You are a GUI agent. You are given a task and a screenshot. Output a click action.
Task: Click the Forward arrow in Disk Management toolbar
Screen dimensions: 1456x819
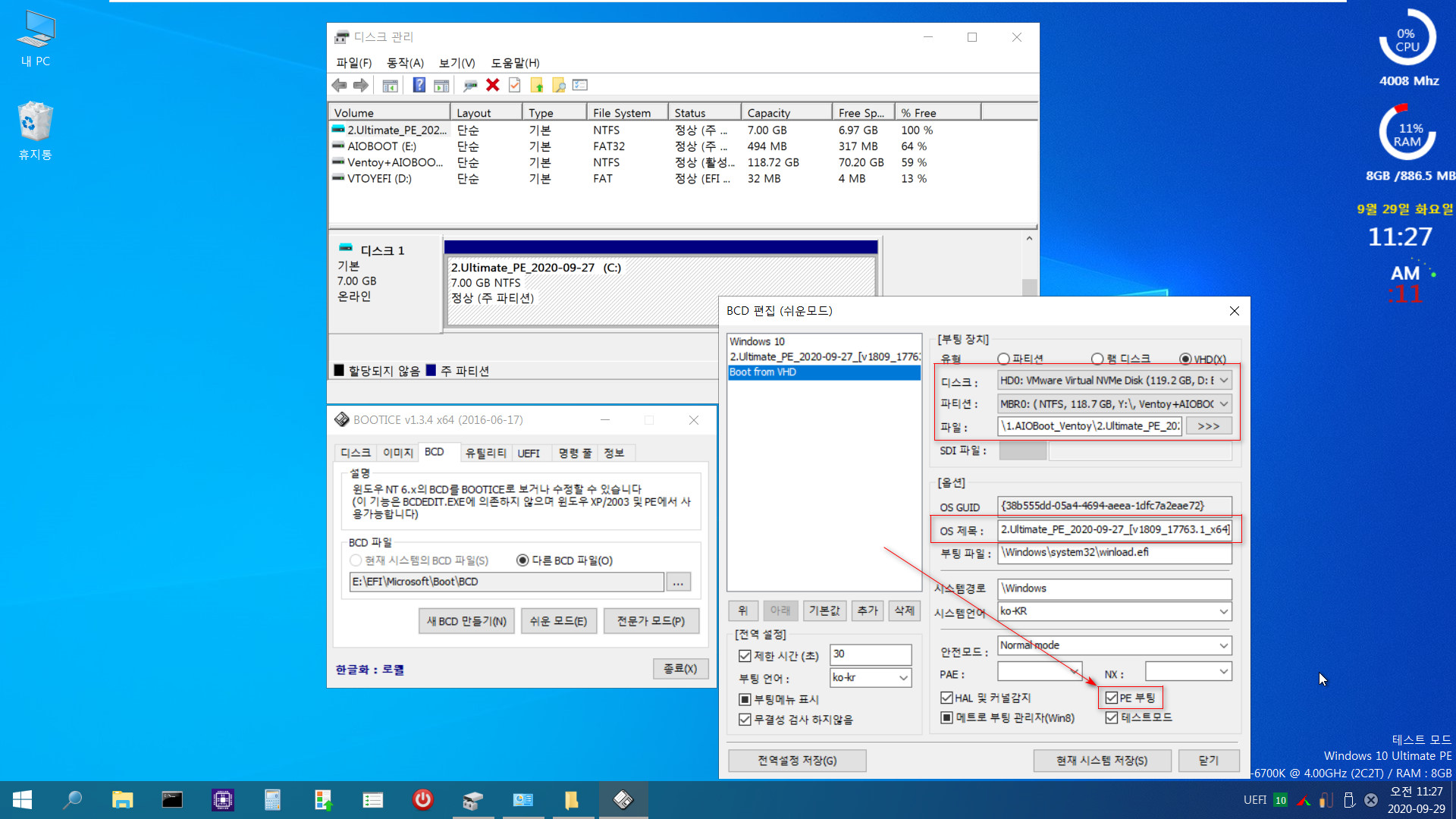click(x=361, y=85)
